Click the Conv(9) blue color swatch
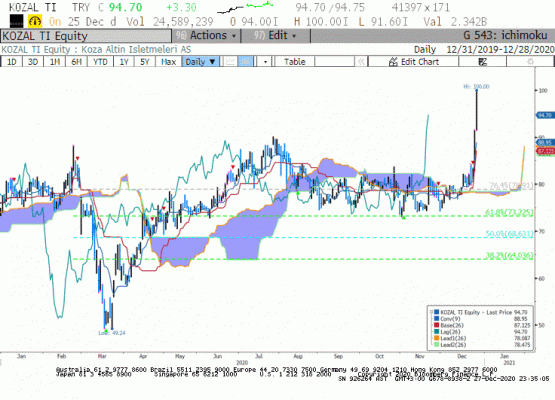Screen dimensions: 555x400 click(x=437, y=319)
